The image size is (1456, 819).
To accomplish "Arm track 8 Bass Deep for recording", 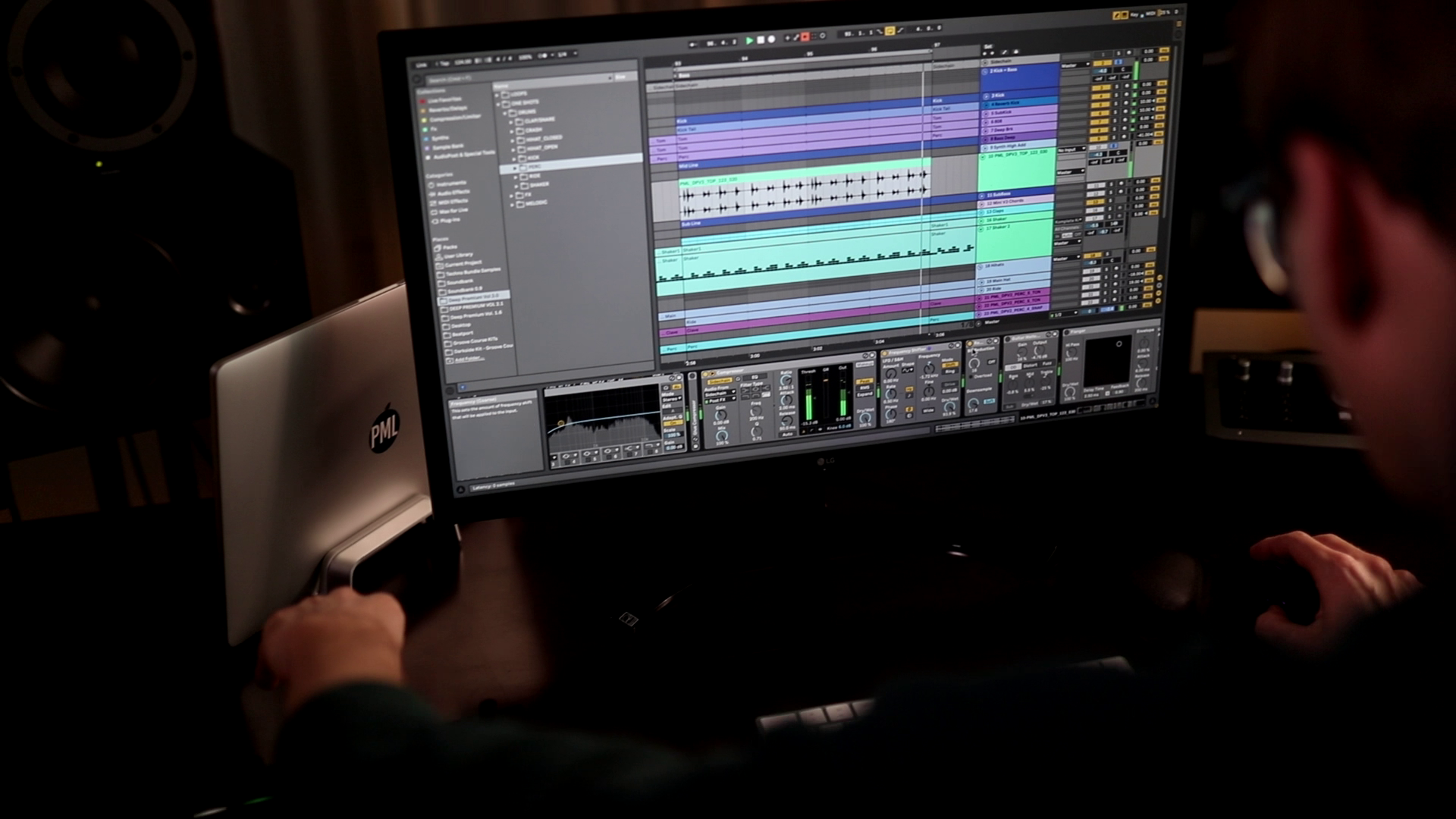I will [1124, 128].
